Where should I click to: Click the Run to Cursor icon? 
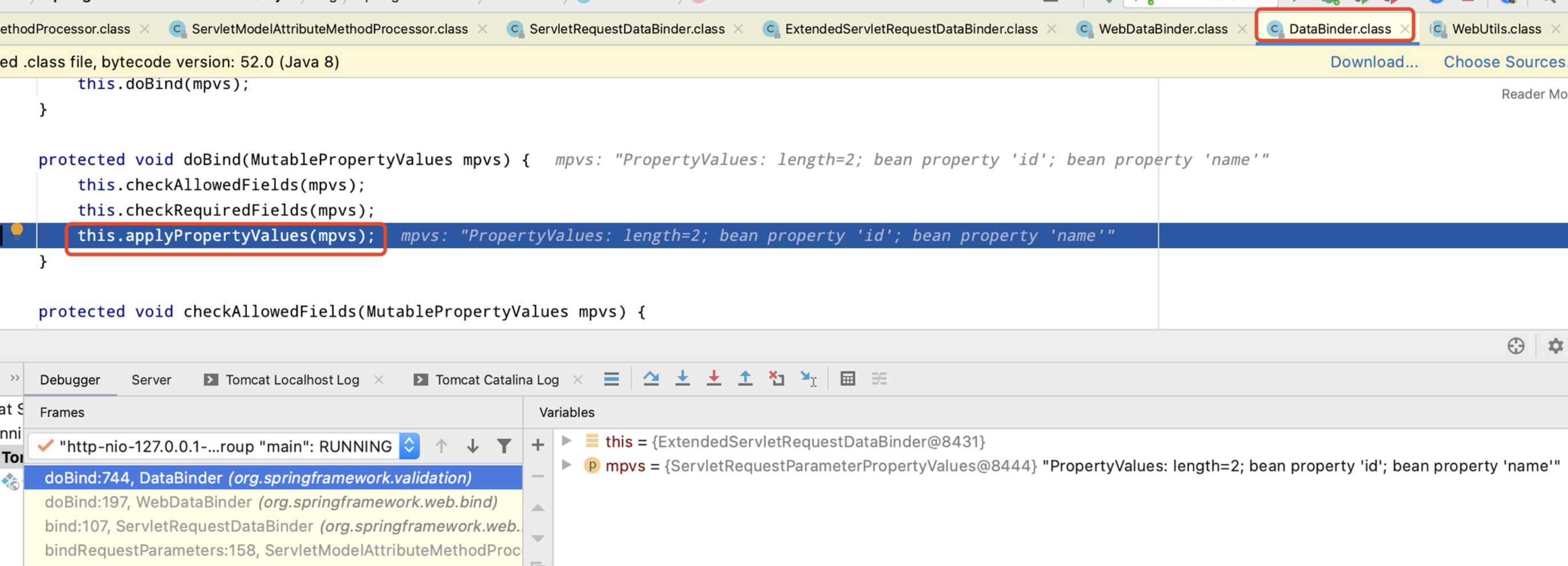[808, 379]
